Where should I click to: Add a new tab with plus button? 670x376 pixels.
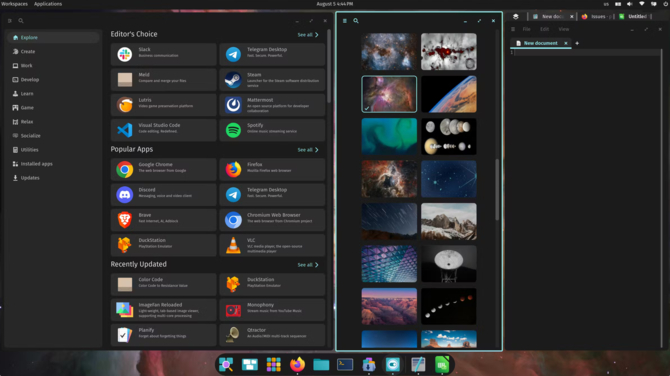click(577, 43)
